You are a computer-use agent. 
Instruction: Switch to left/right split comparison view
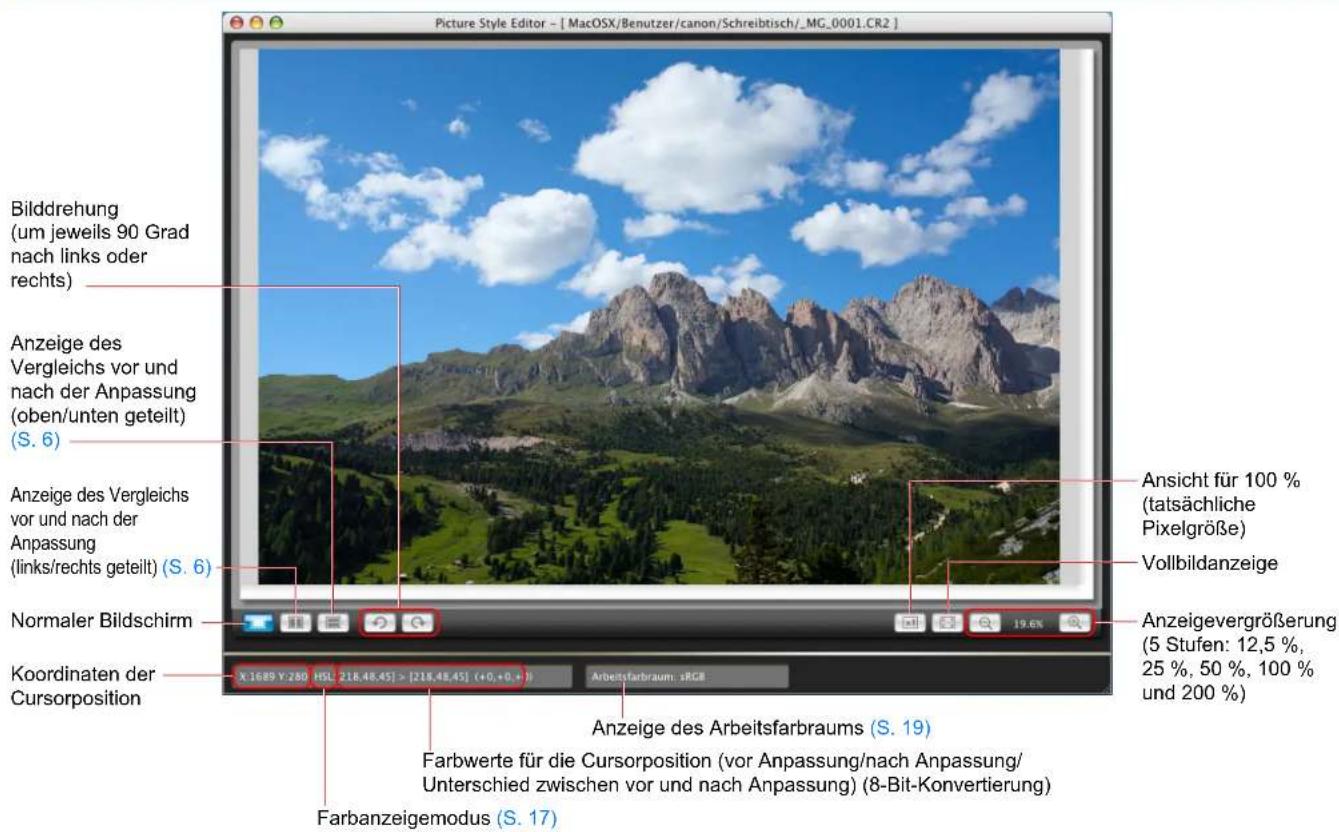(x=296, y=622)
